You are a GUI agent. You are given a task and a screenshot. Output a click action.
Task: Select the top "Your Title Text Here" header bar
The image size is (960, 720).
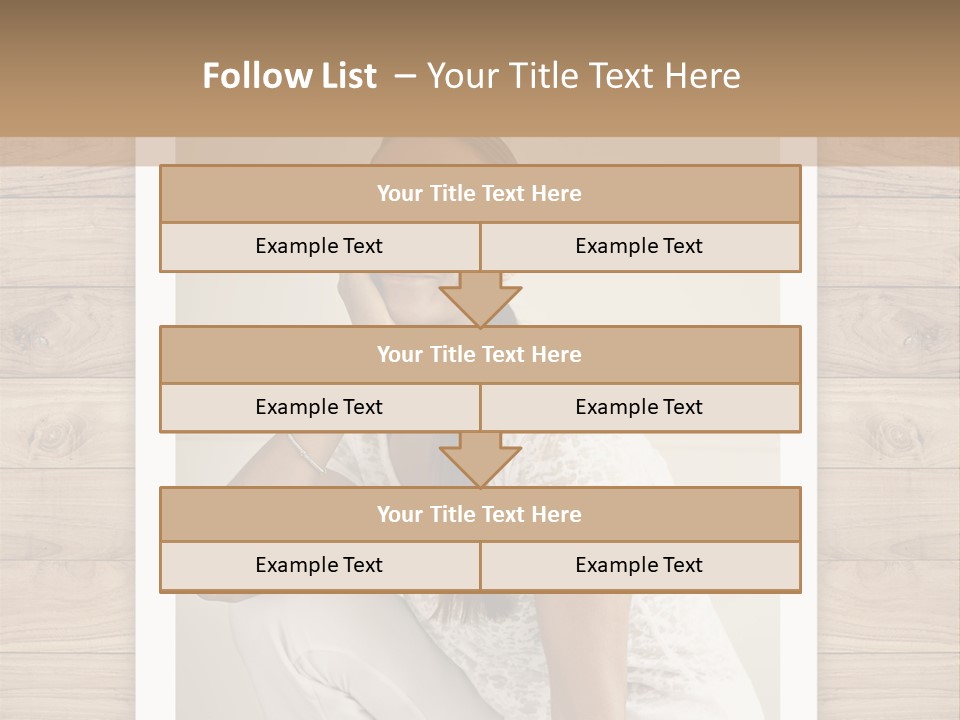click(480, 194)
